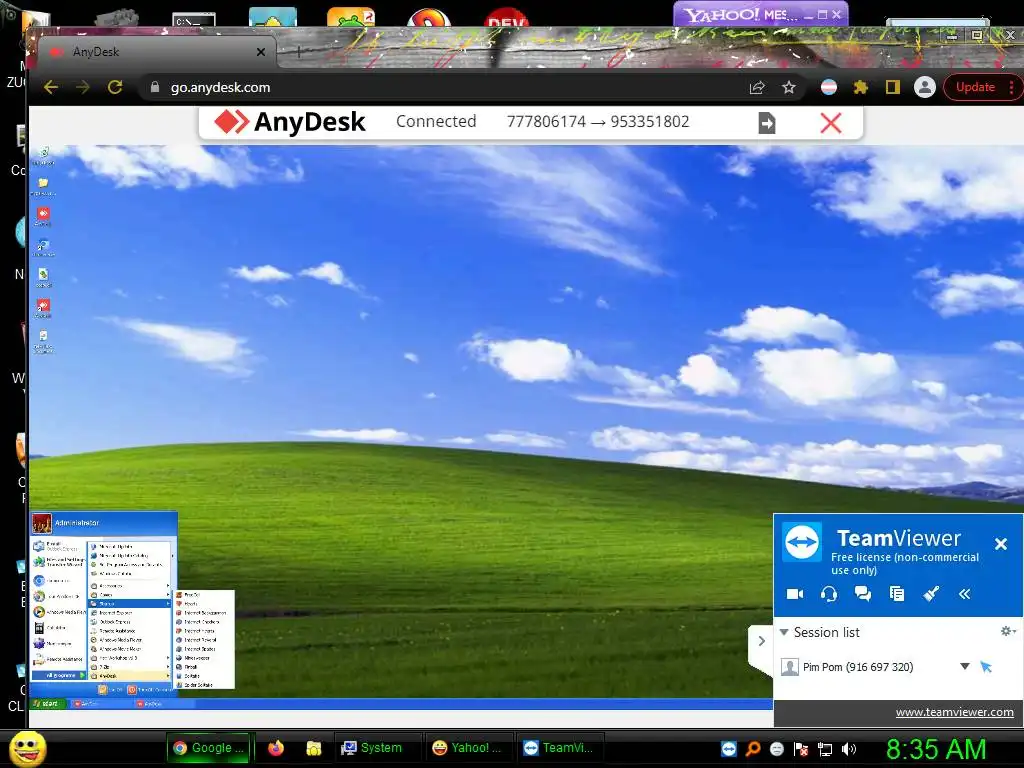Viewport: 1024px width, 768px height.
Task: Launch Firefox from the taskbar
Action: point(276,748)
